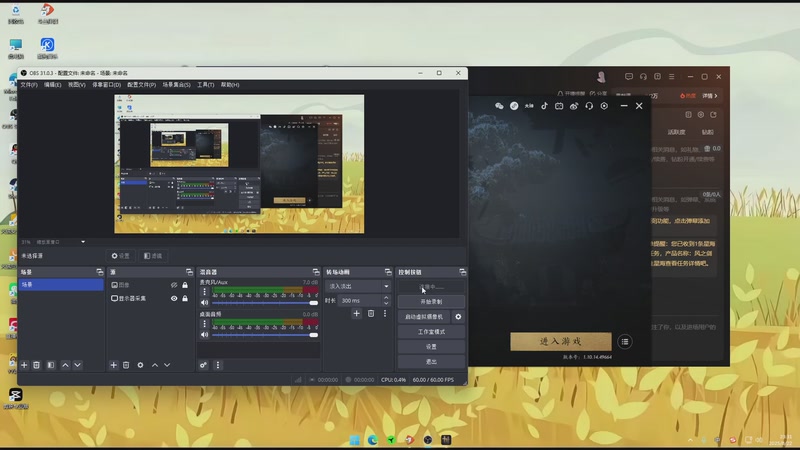The image size is (800, 450).
Task: Select 场景 item in scenes list
Action: point(61,285)
